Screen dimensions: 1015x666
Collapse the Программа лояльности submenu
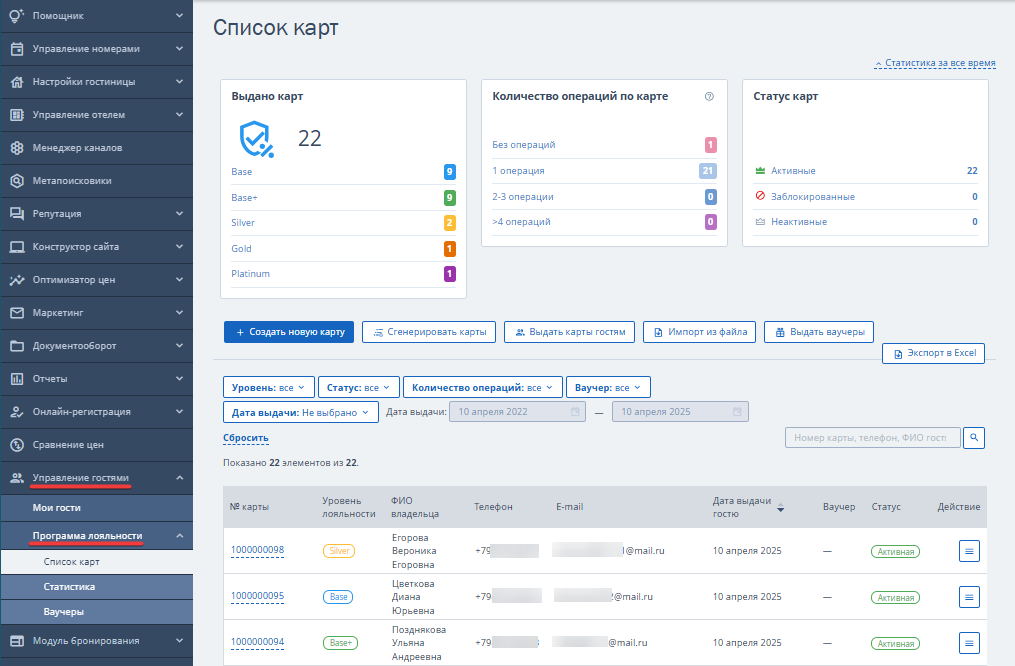click(x=179, y=536)
